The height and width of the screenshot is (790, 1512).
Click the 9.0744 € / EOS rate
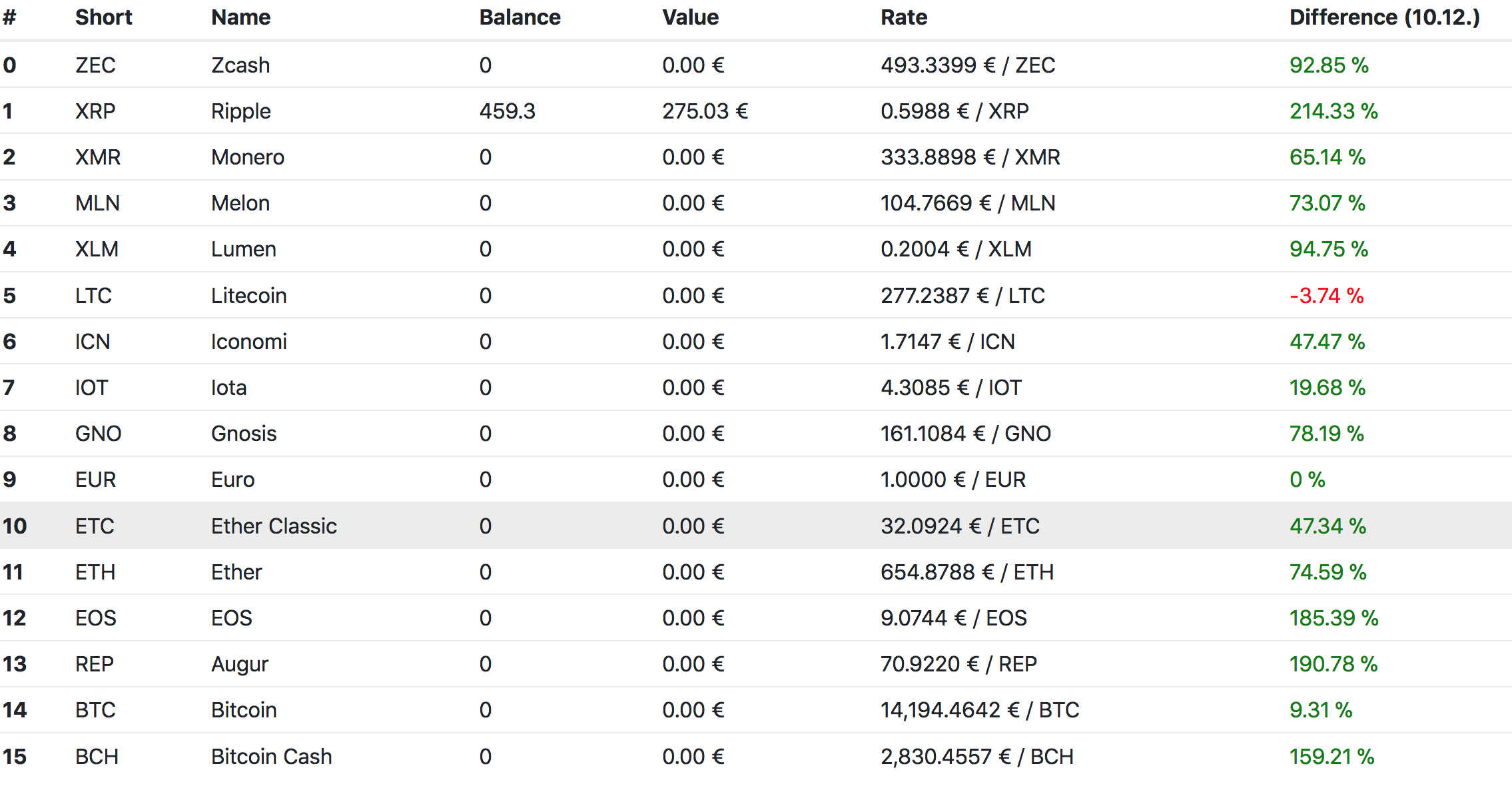click(x=954, y=618)
